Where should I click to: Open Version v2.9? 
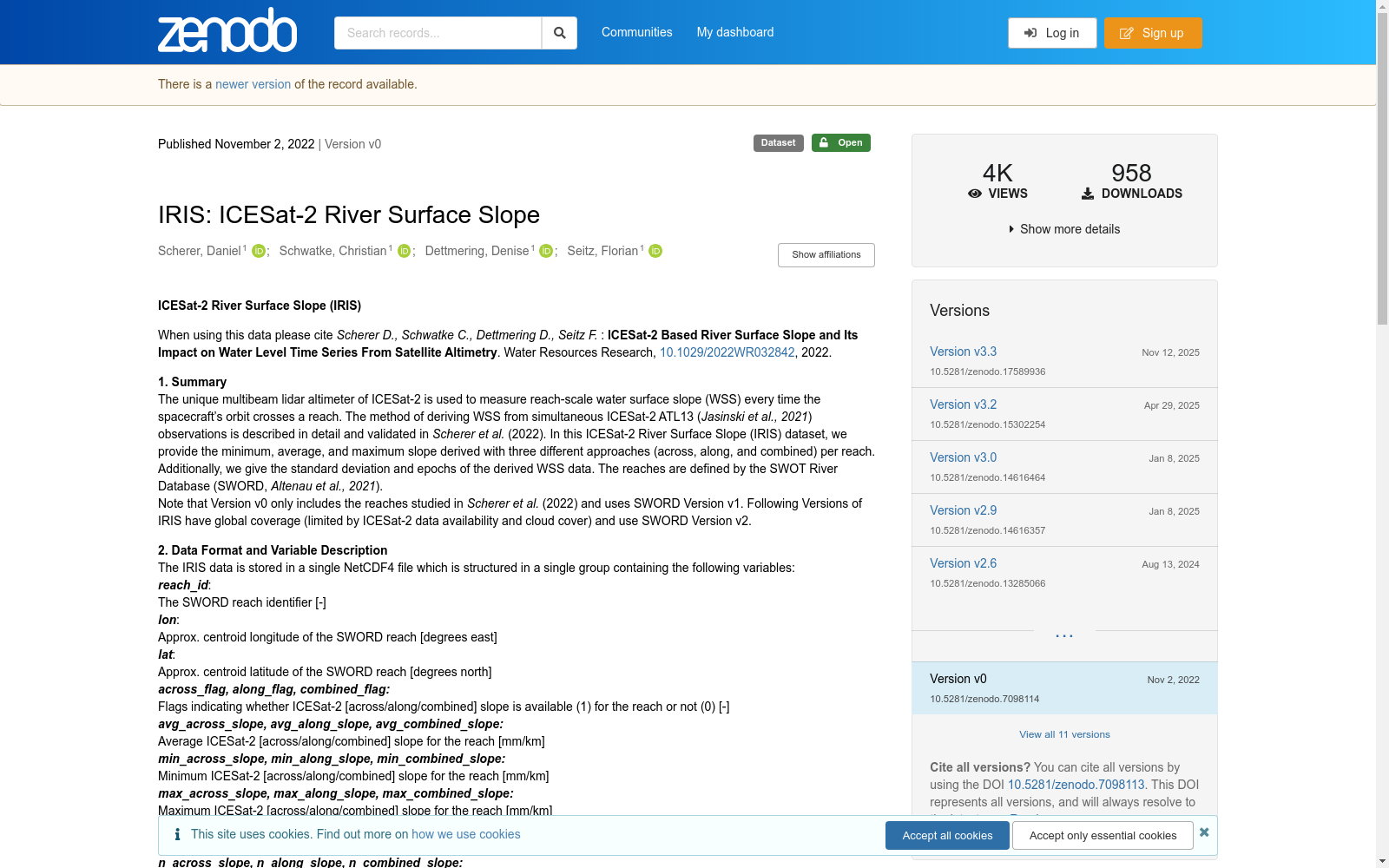[x=963, y=510]
